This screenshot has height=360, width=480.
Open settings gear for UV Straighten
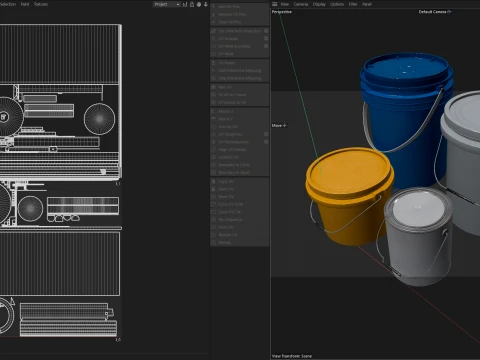coord(266,134)
